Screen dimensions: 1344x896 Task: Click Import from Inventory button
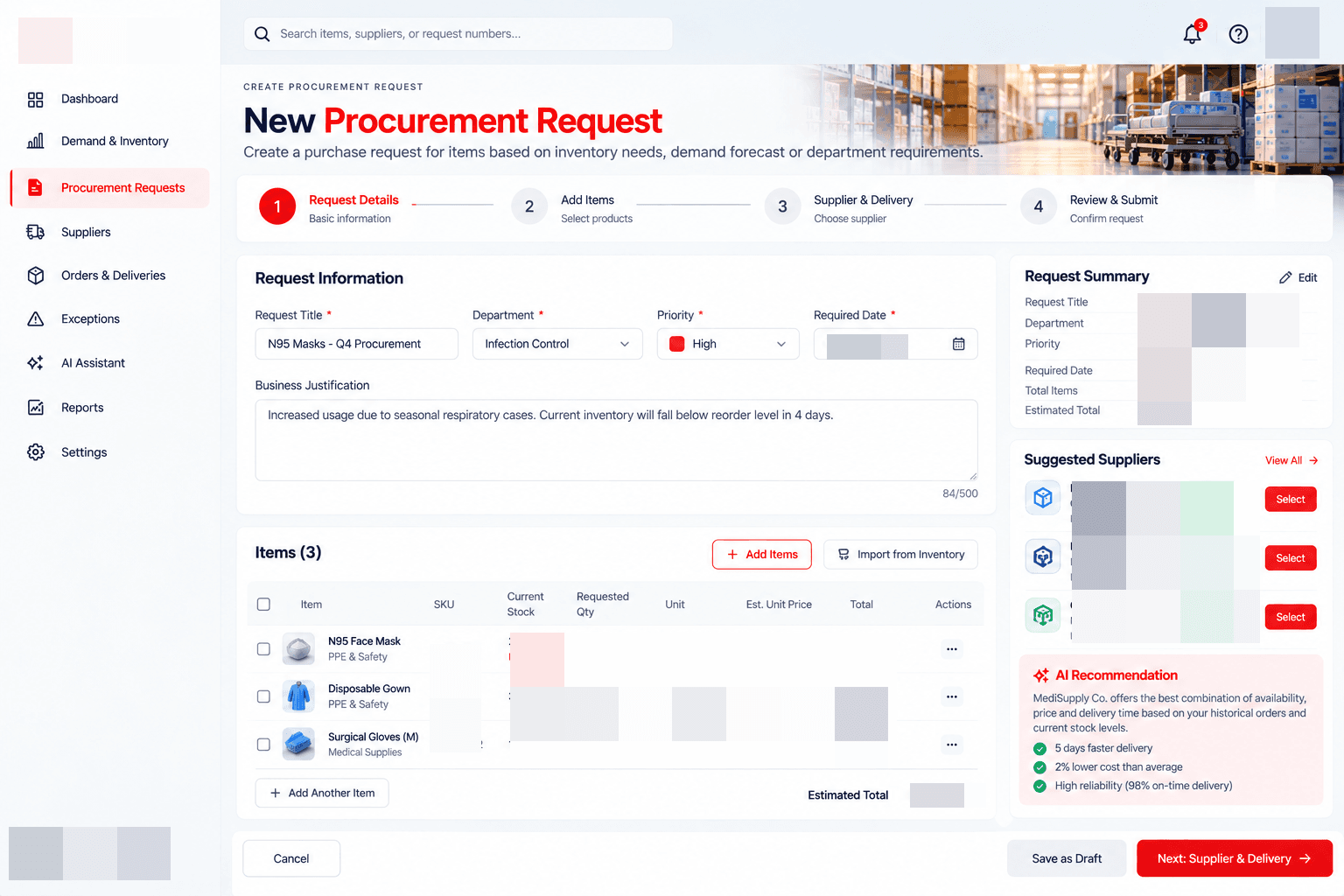(x=900, y=555)
